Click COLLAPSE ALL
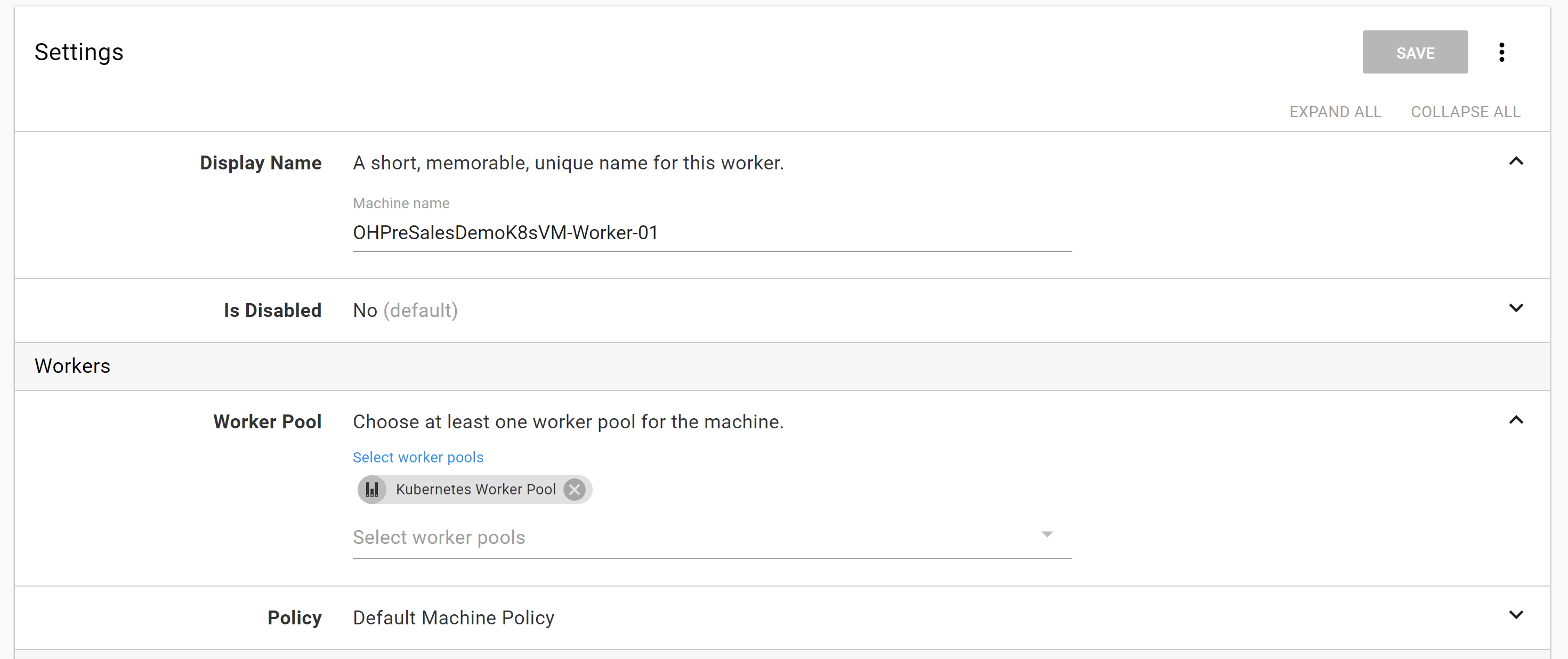The height and width of the screenshot is (659, 1568). [x=1465, y=112]
